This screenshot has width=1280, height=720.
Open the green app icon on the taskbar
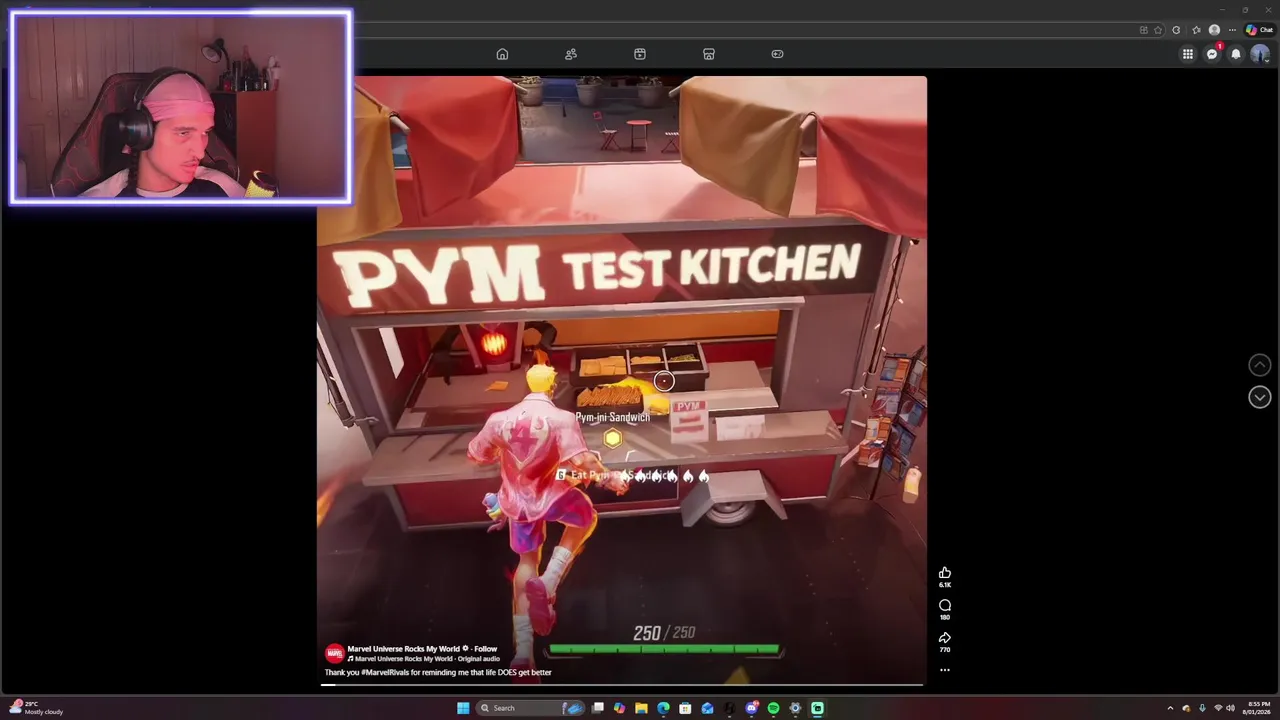point(817,708)
